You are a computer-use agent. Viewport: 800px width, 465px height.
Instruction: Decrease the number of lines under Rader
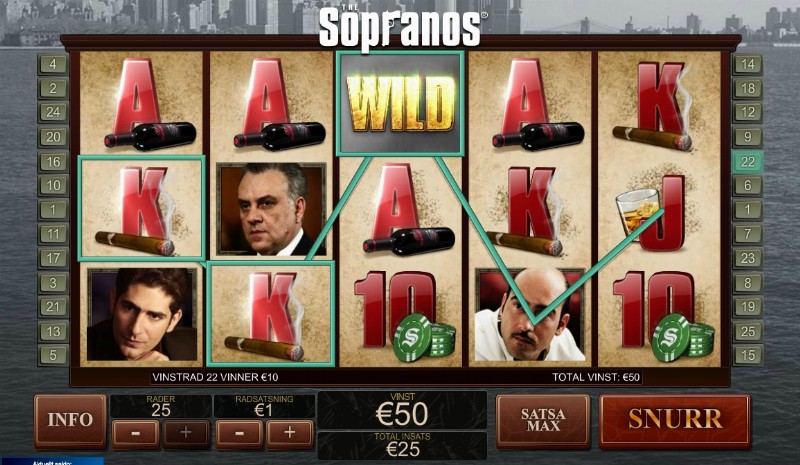pyautogui.click(x=136, y=433)
